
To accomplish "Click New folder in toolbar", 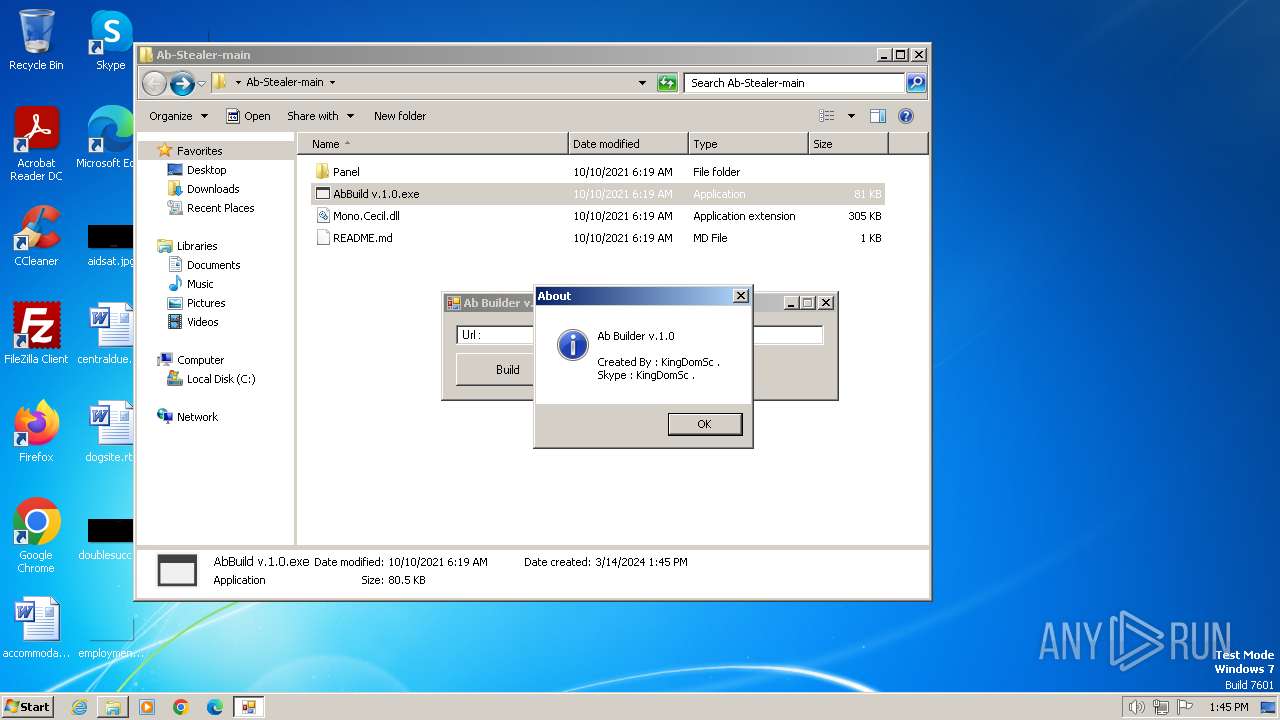I will [x=400, y=116].
